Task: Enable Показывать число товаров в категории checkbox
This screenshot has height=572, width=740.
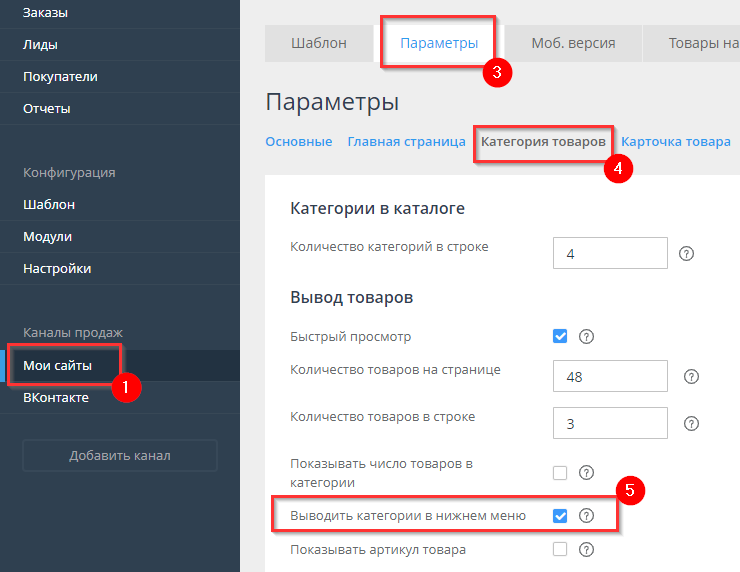Action: pyautogui.click(x=560, y=473)
